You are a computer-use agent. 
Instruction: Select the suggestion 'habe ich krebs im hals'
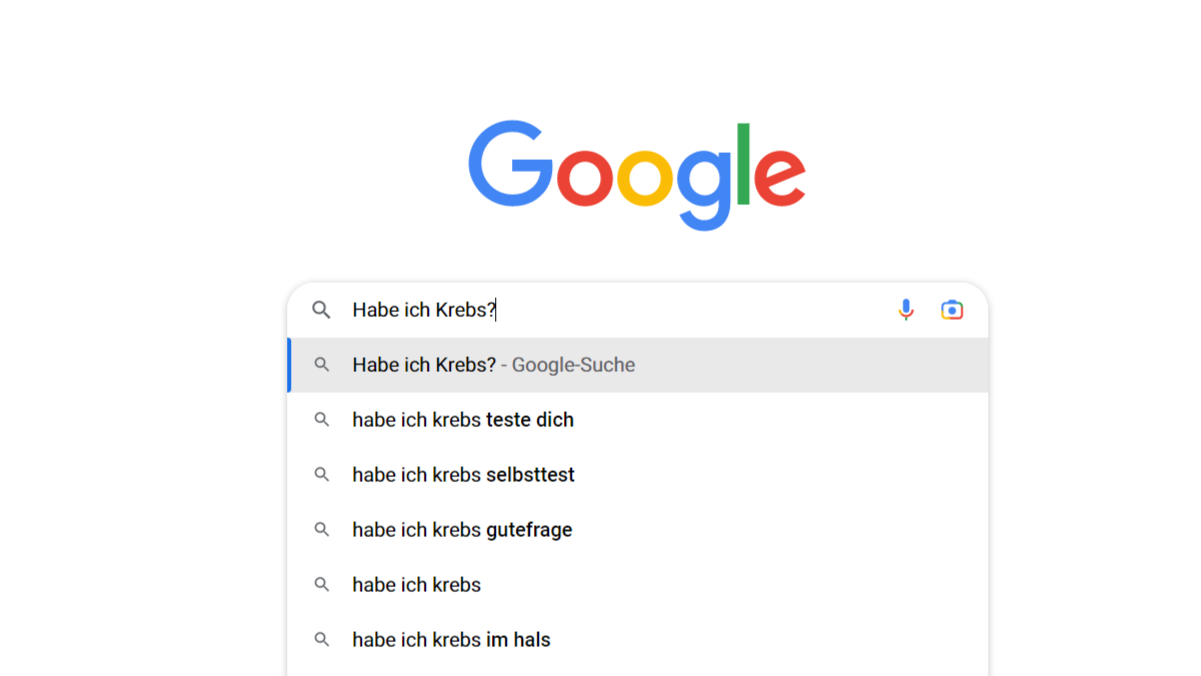pyautogui.click(x=451, y=639)
